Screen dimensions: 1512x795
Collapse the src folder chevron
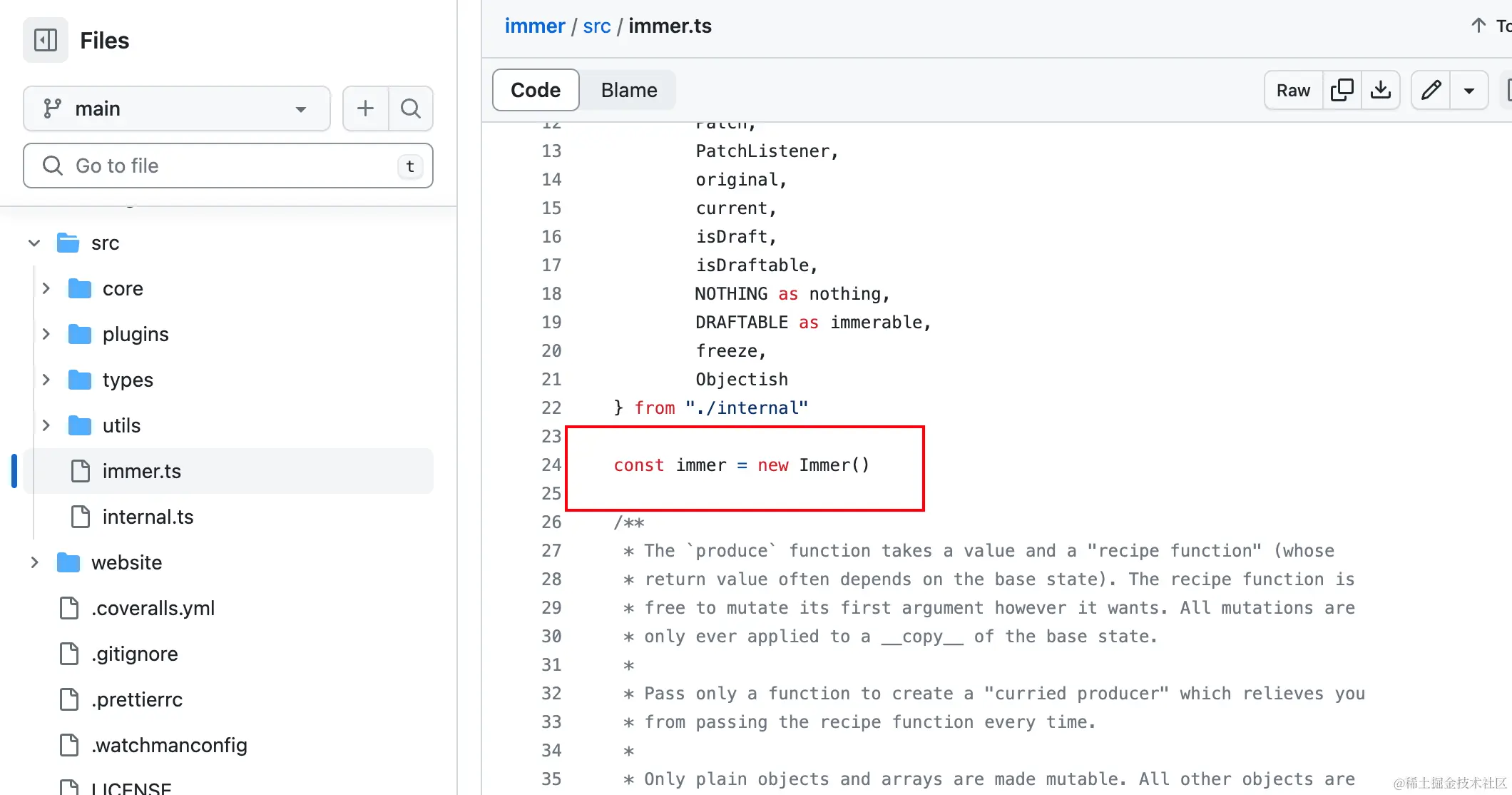pos(34,243)
